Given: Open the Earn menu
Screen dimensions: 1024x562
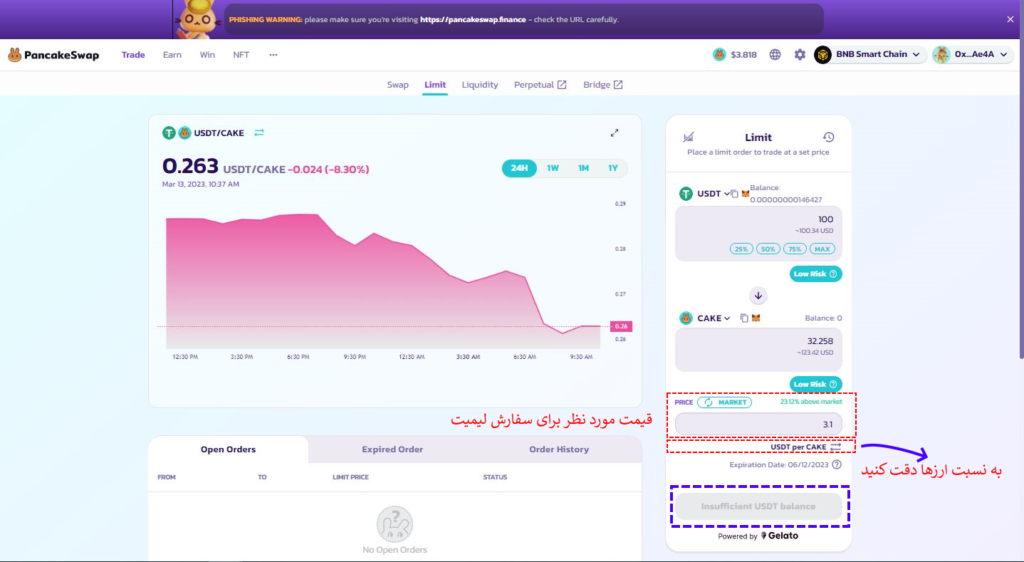Looking at the screenshot, I should coord(172,55).
